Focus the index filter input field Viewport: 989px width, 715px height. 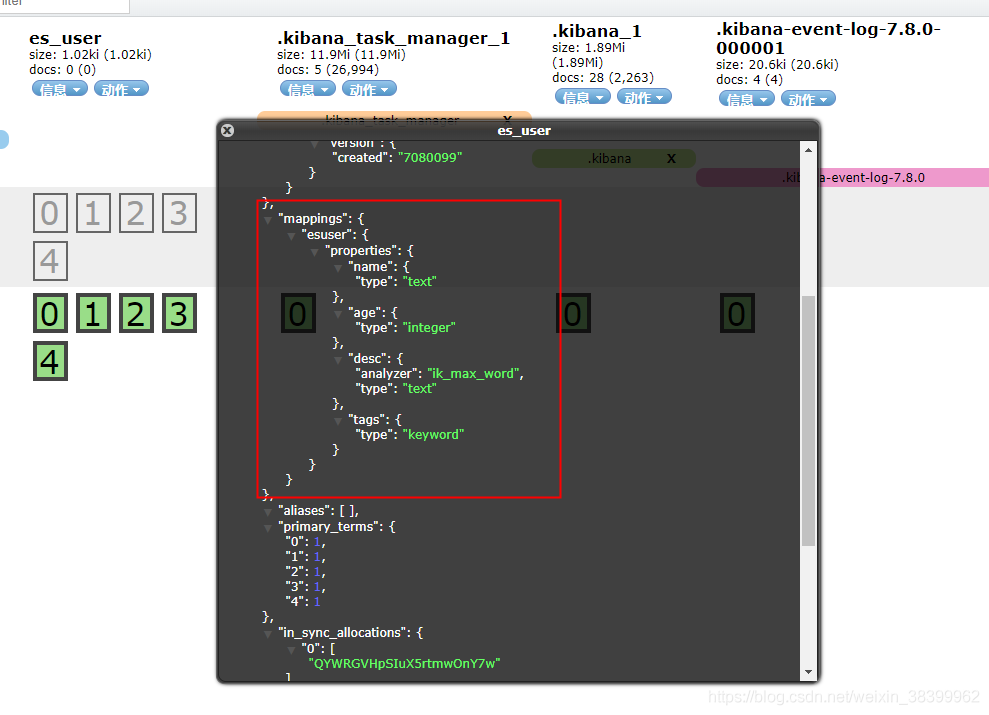(x=60, y=5)
